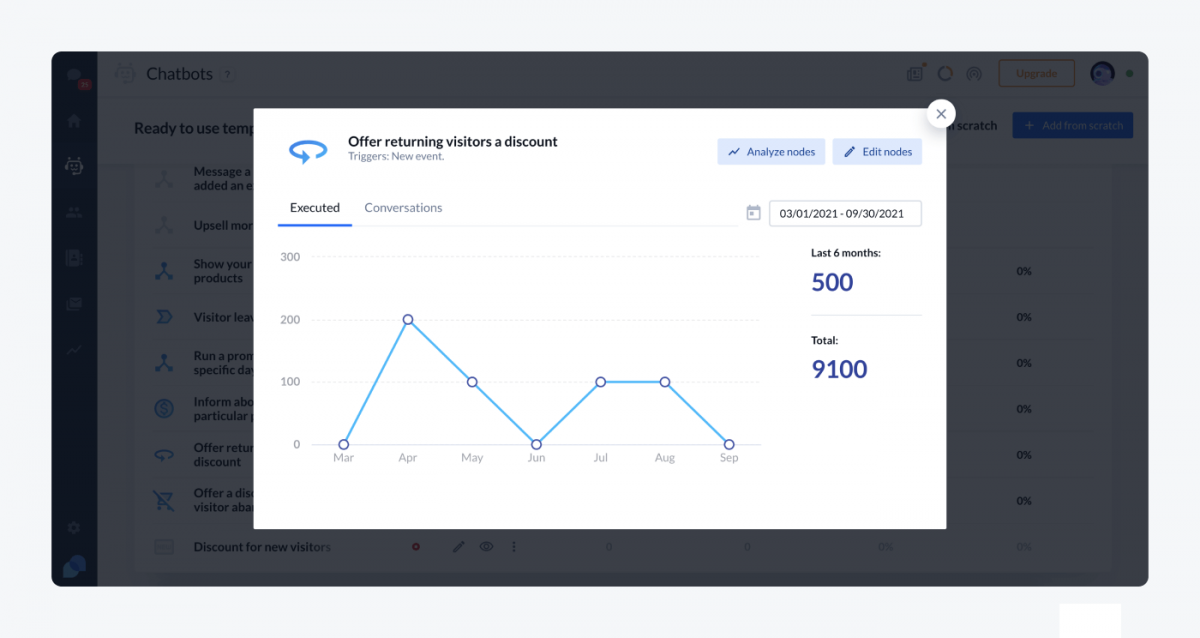Click the crossed cart icon in background list
The width and height of the screenshot is (1200, 638).
[x=164, y=500]
